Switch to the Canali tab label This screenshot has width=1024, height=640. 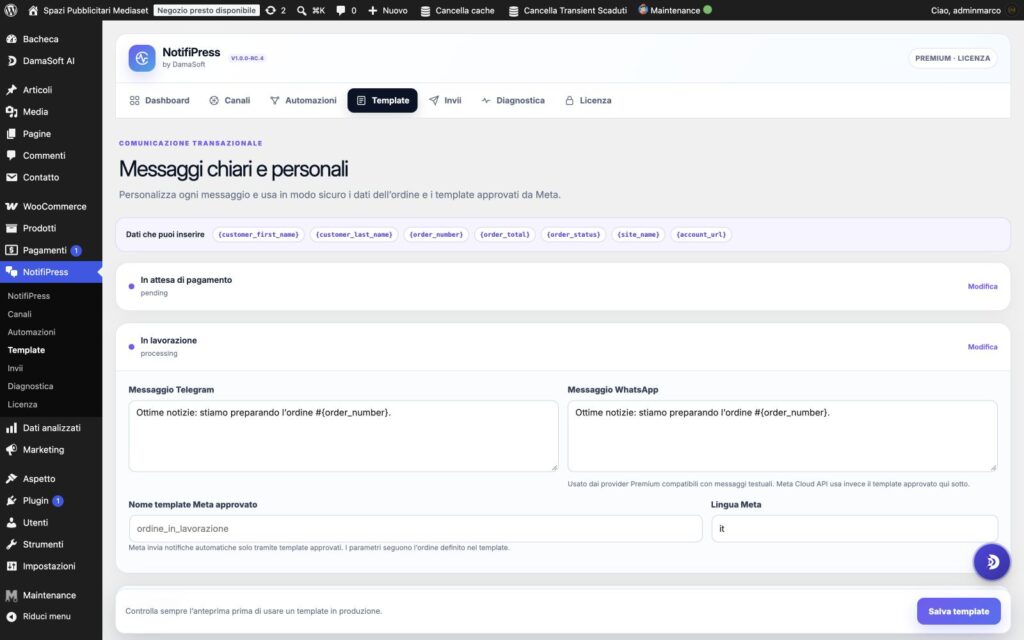237,101
